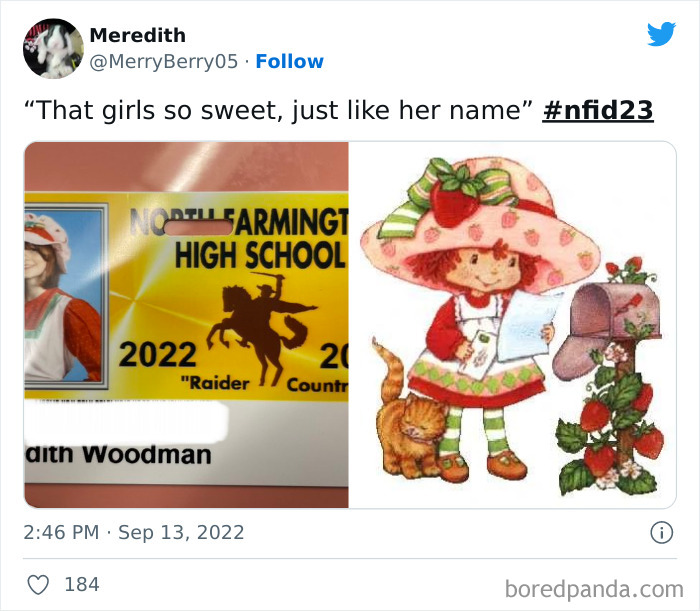Image resolution: width=700 pixels, height=611 pixels.
Task: Open the Strawberry Shortcake illustration image
Action: point(512,324)
